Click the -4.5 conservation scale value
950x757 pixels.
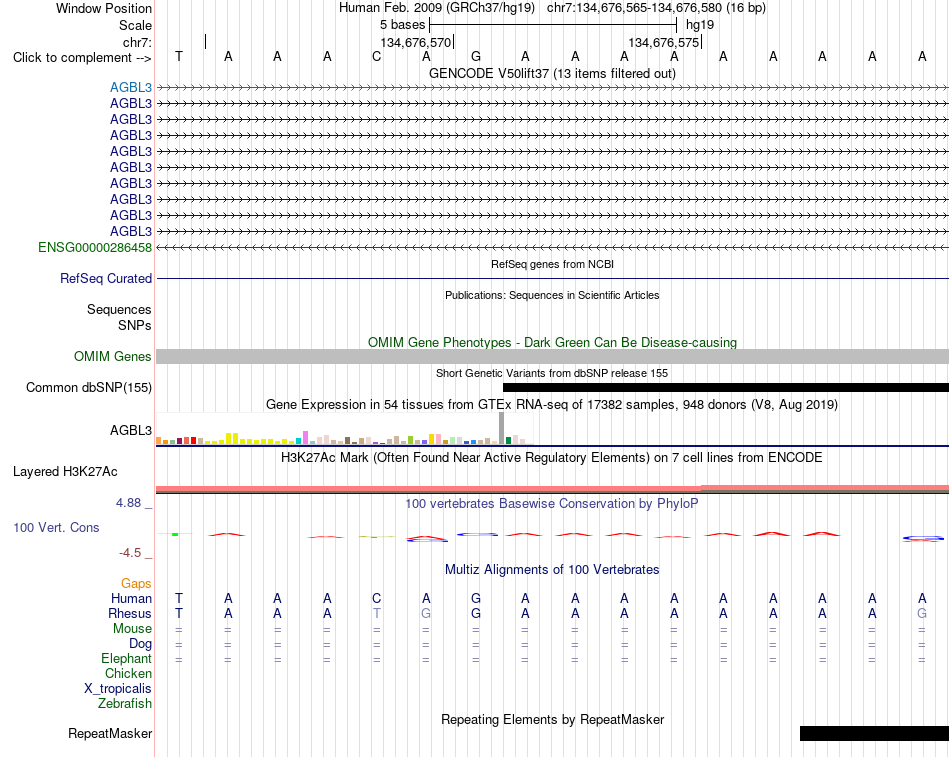[x=130, y=553]
